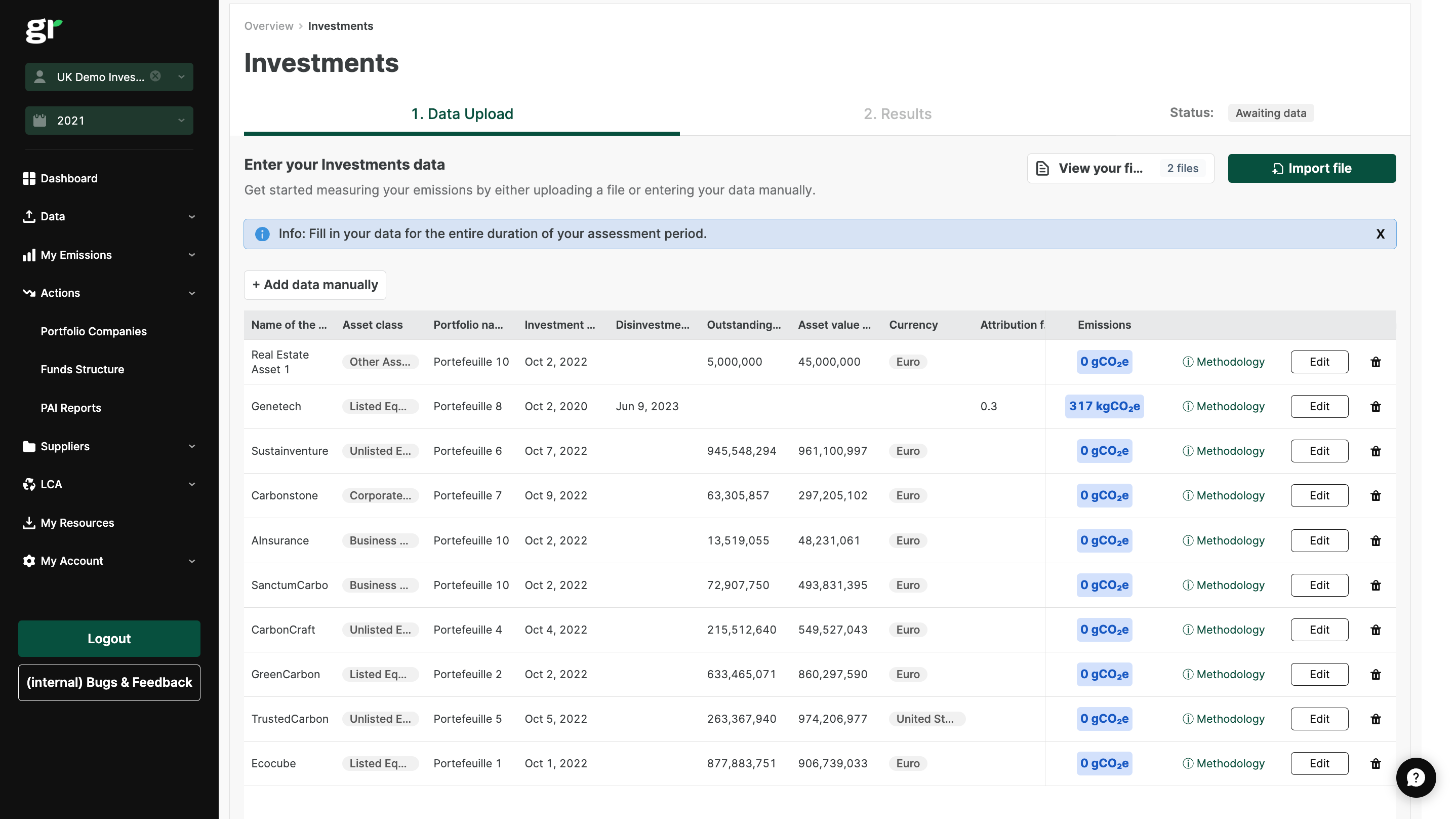This screenshot has width=1456, height=819.
Task: Collapse the Actions sidebar section
Action: pyautogui.click(x=109, y=293)
